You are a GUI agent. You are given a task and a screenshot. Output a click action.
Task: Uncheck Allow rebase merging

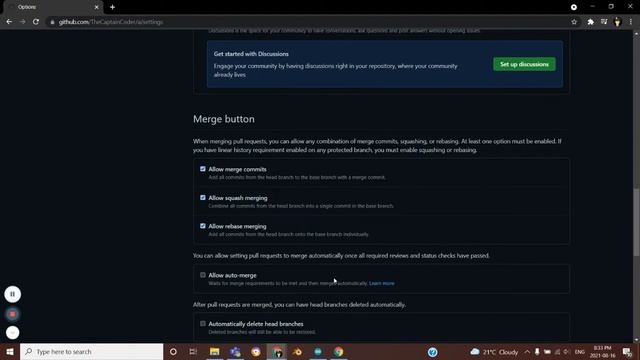pos(203,226)
